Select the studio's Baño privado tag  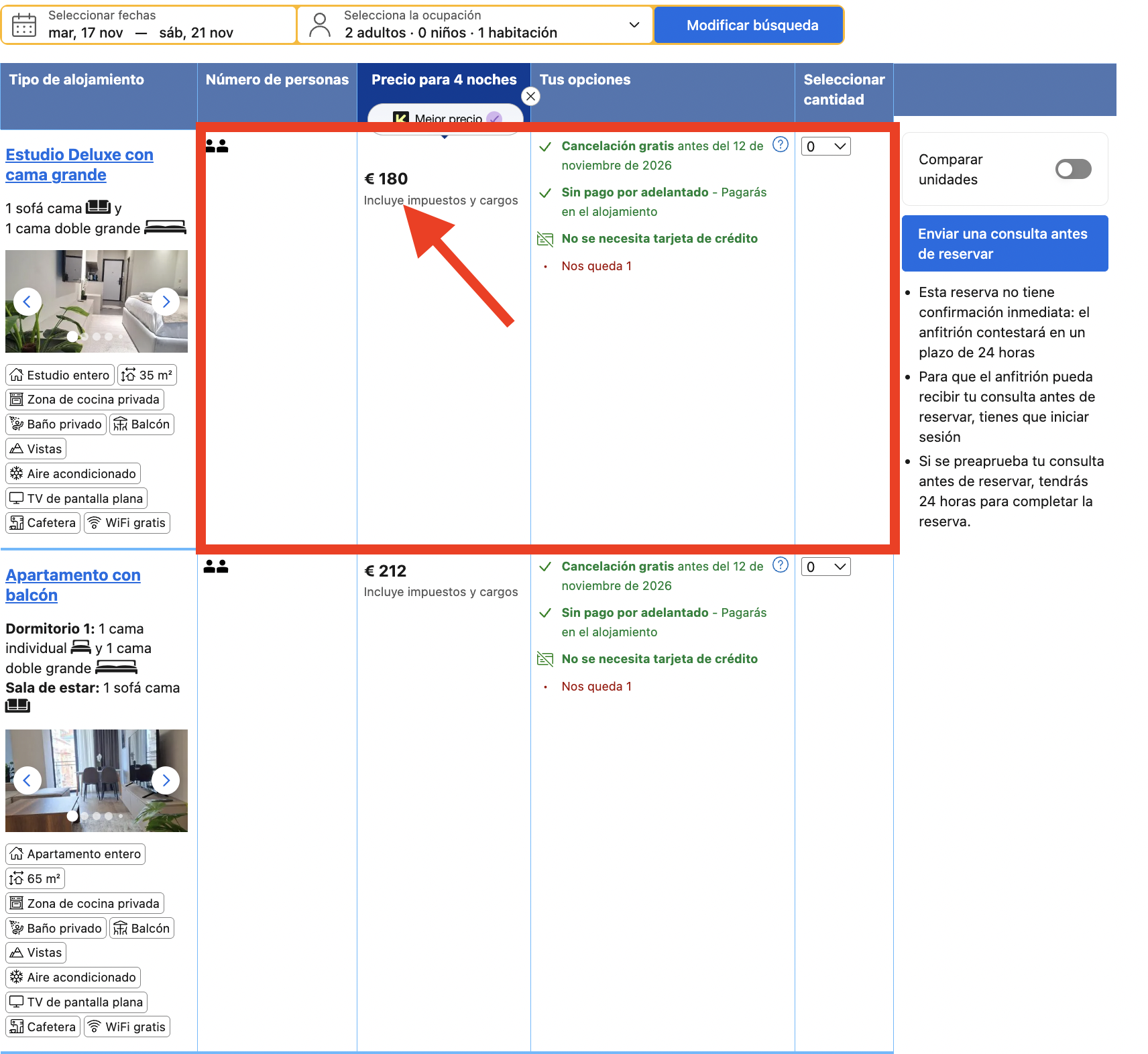coord(56,424)
